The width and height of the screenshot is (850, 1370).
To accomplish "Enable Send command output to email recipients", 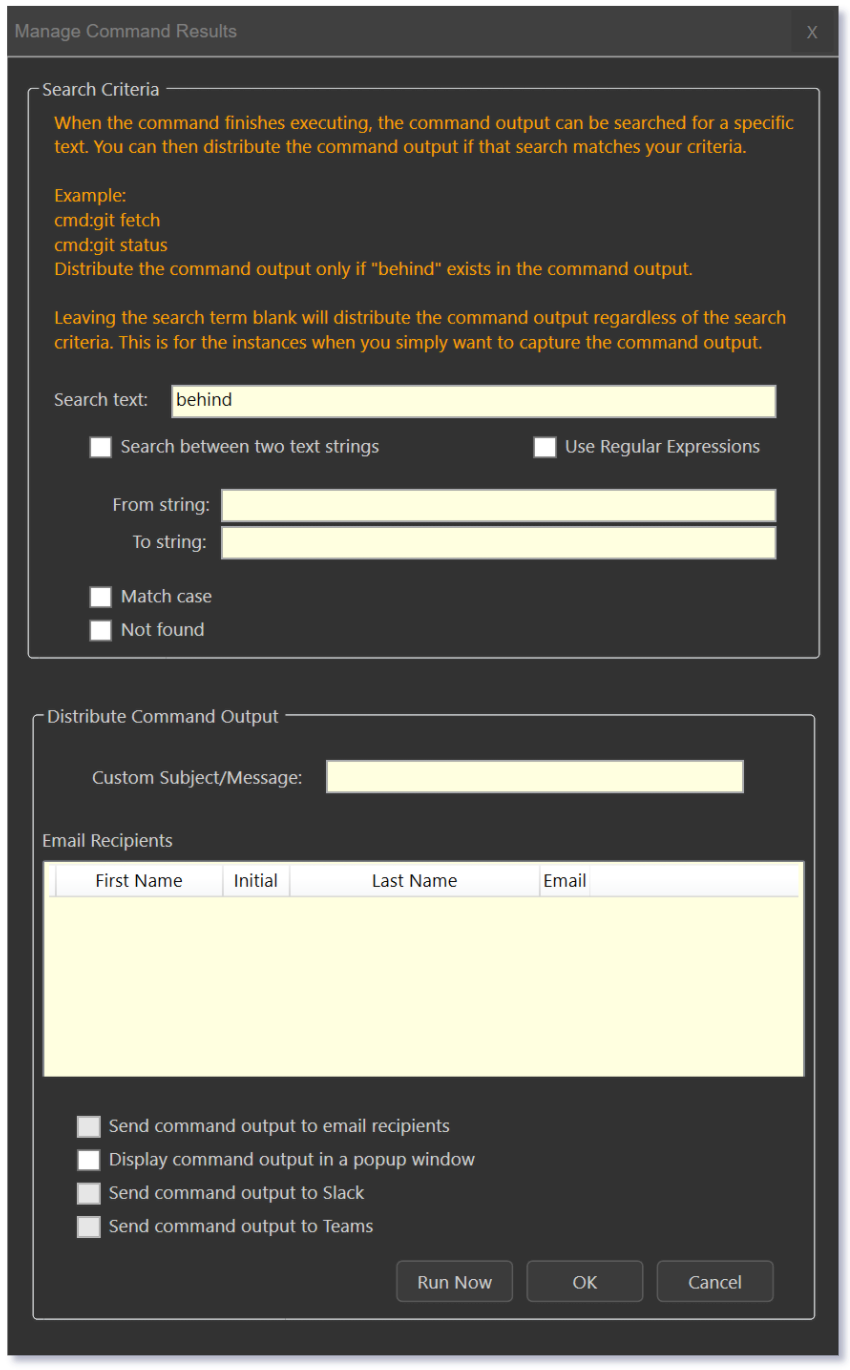I will point(89,1127).
